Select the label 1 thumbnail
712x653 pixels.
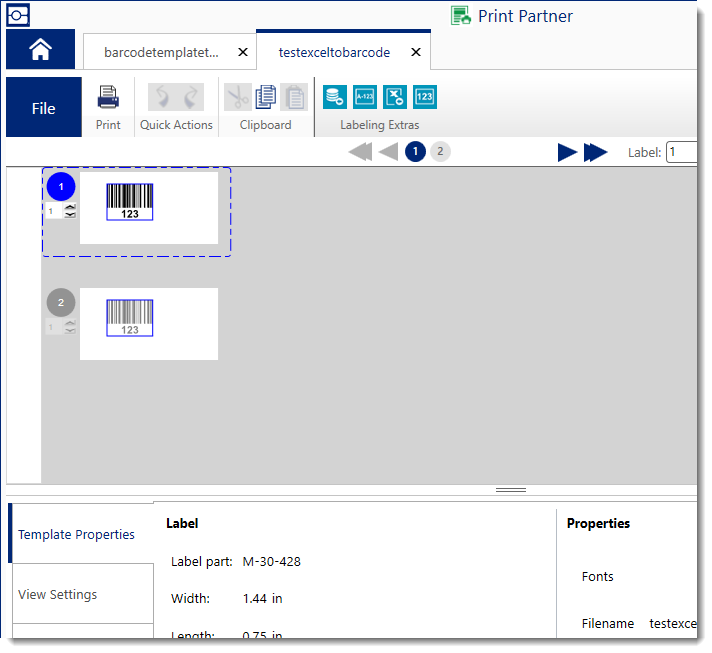149,208
